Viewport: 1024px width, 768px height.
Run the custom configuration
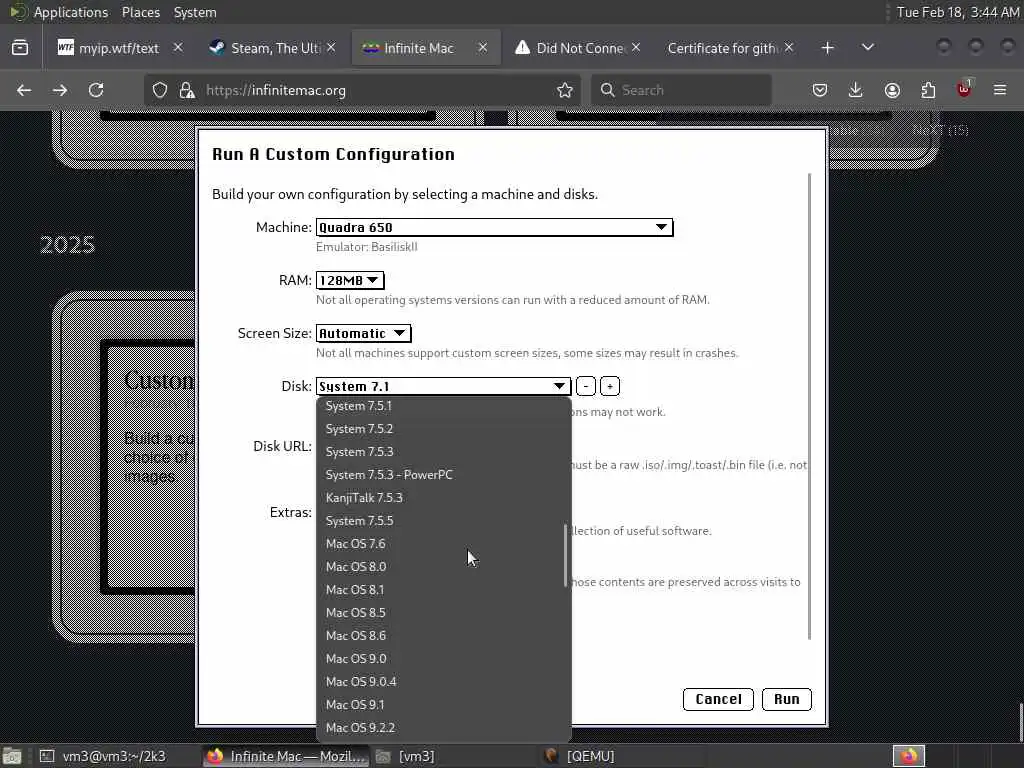786,699
